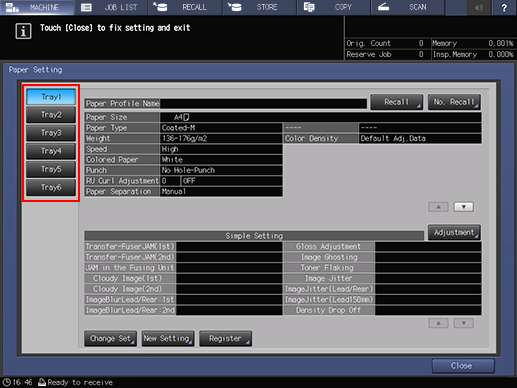Switch to the JOB LIST tab
This screenshot has height=388, width=517.
[x=111, y=7]
